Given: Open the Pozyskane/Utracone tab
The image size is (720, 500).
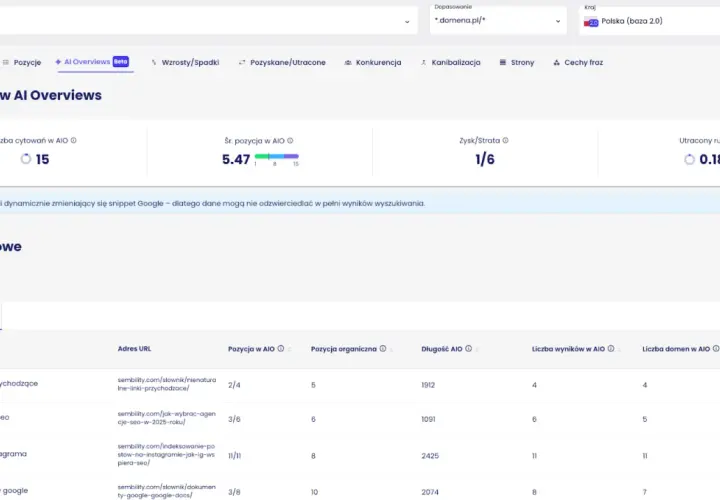Looking at the screenshot, I should (282, 62).
